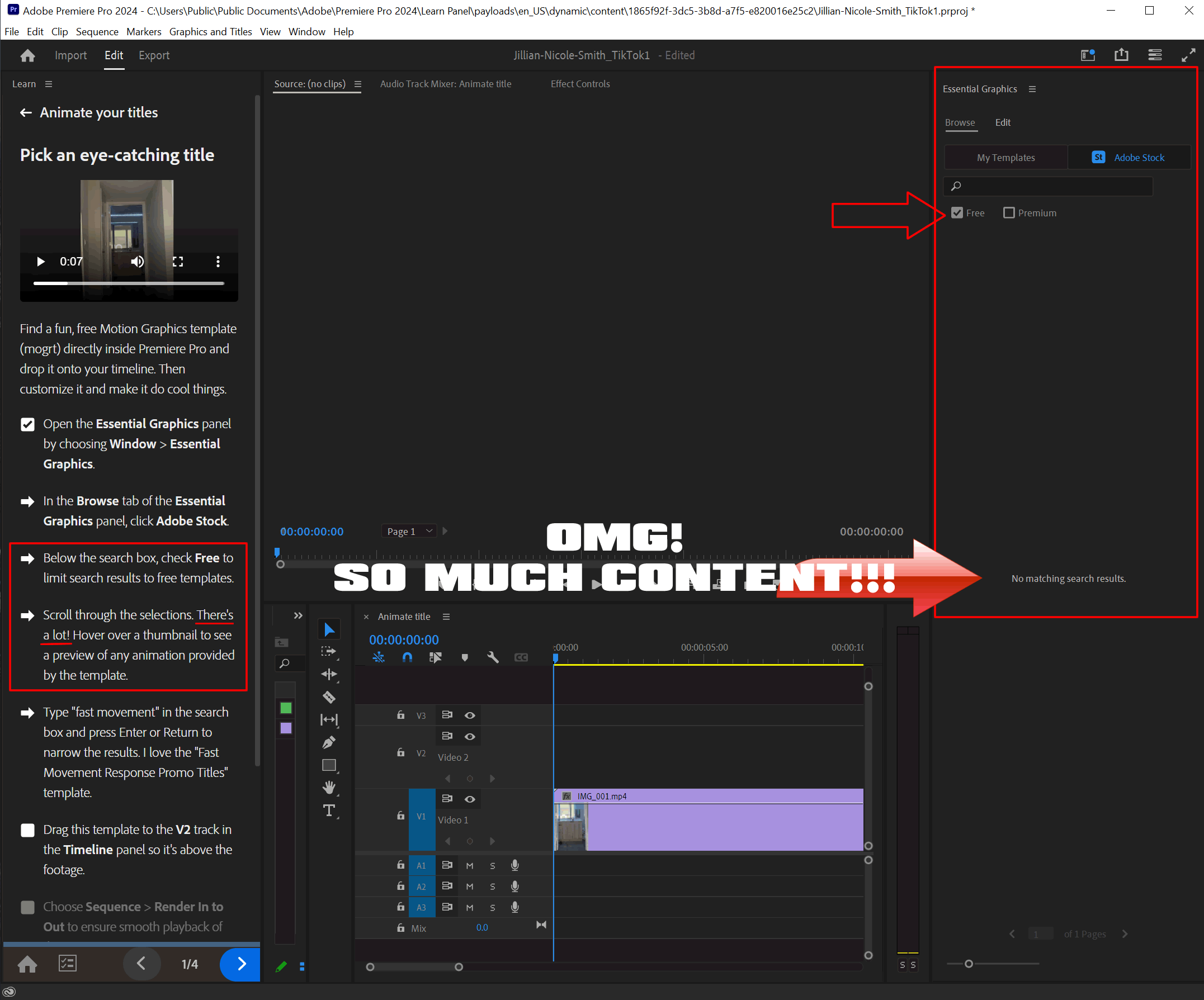The width and height of the screenshot is (1204, 1000).
Task: Click the Adobe Stock button
Action: pos(1129,157)
